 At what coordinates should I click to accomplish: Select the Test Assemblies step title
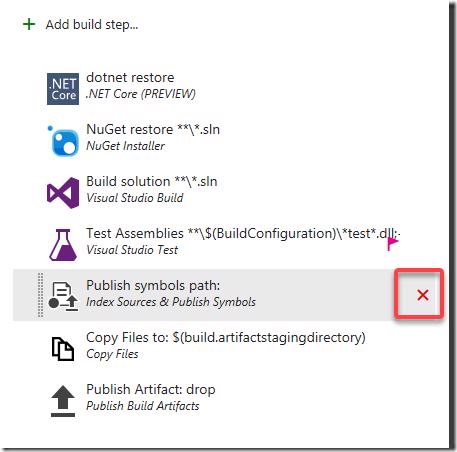pos(243,234)
